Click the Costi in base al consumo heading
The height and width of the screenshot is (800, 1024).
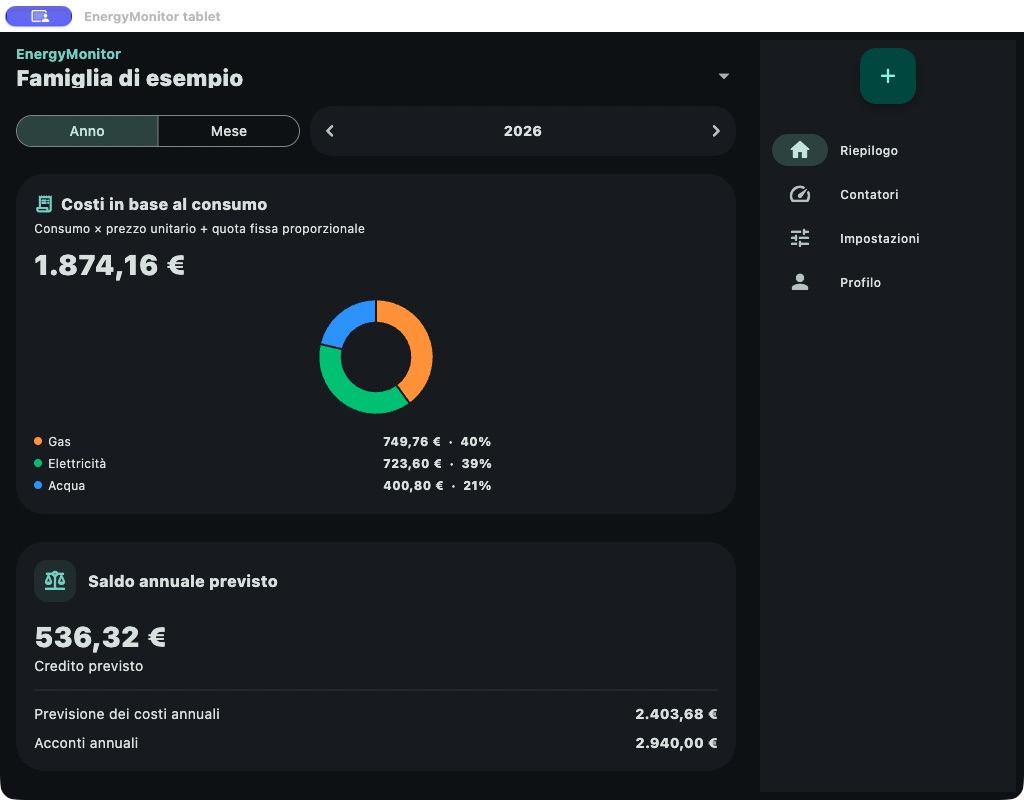(164, 204)
